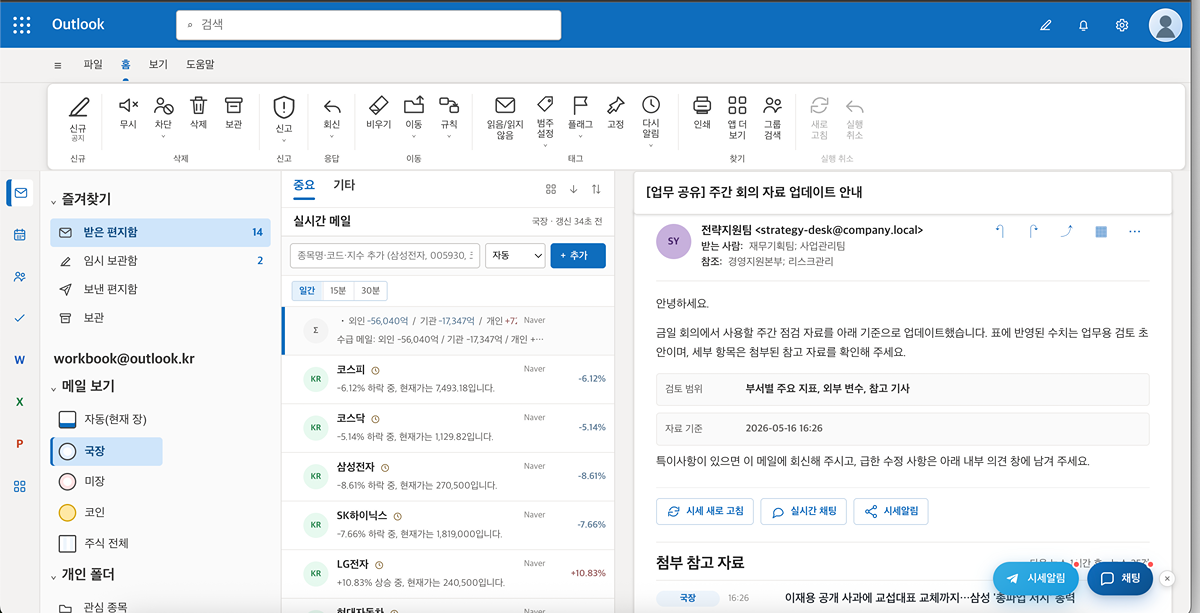Image resolution: width=1200 pixels, height=613 pixels.
Task: Open the notifications bell
Action: 1083,25
